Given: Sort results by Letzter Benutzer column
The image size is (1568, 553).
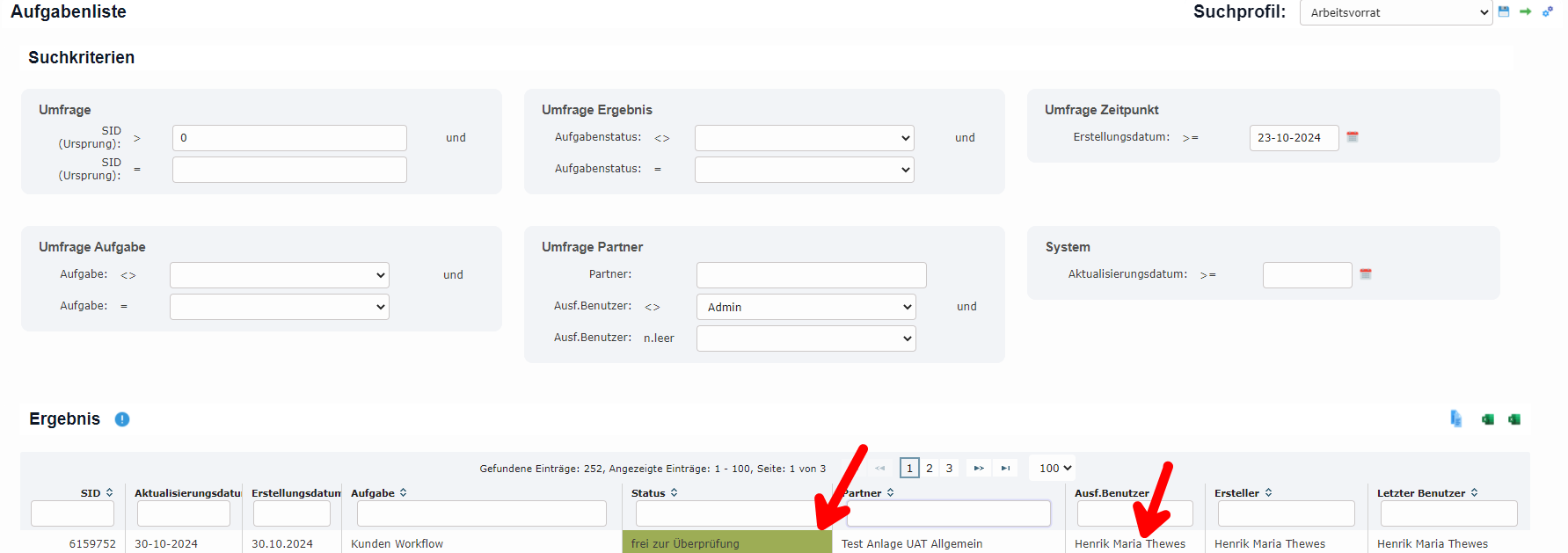Looking at the screenshot, I should point(1474,493).
